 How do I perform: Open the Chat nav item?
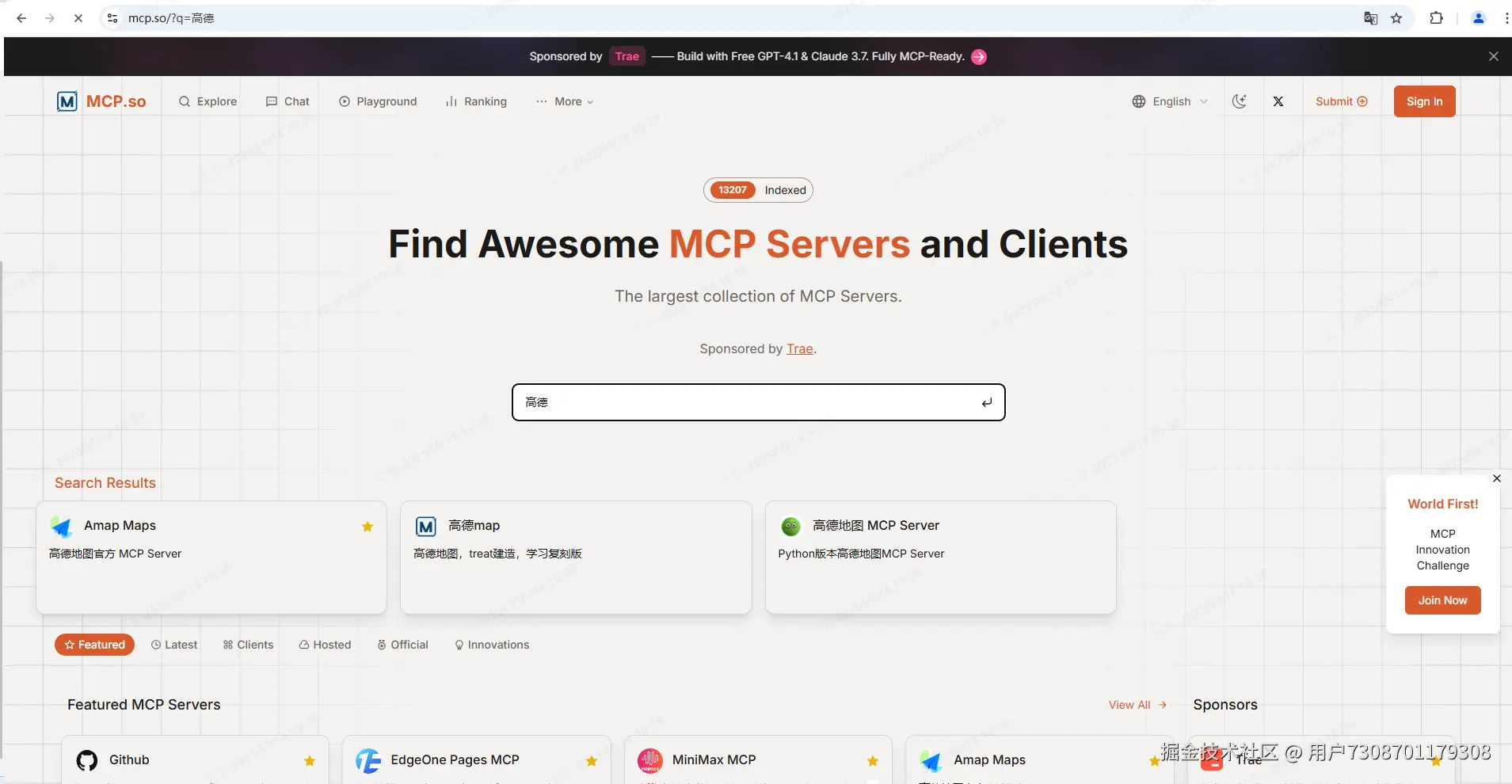(288, 101)
